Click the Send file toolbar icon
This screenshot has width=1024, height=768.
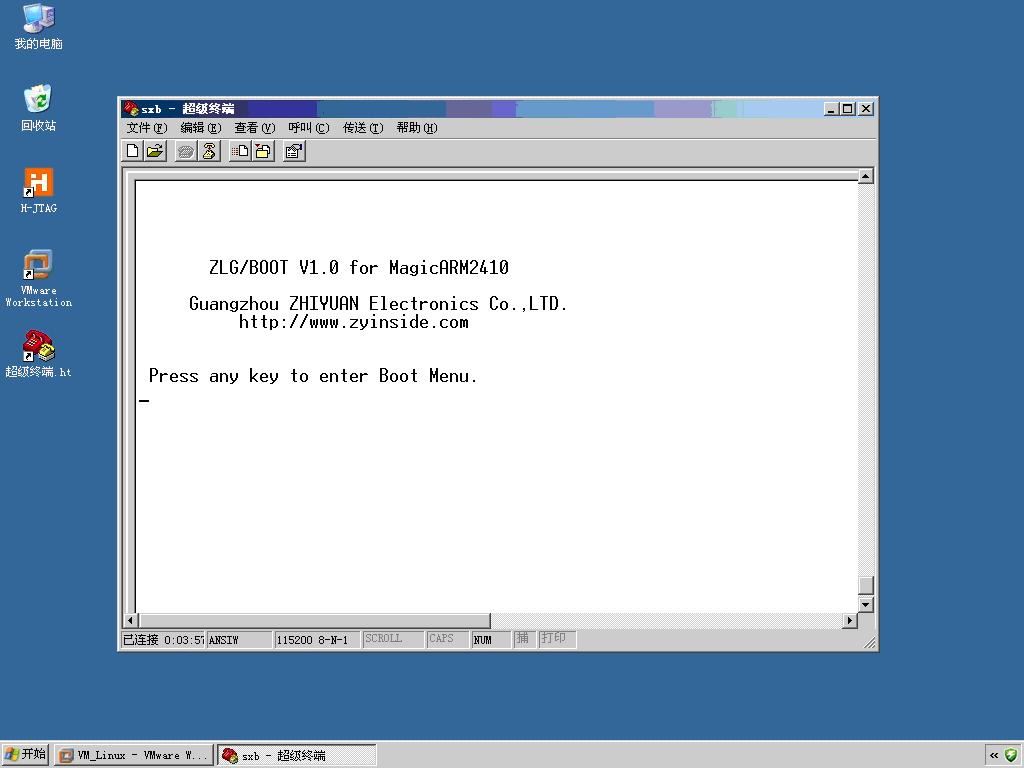tap(240, 152)
